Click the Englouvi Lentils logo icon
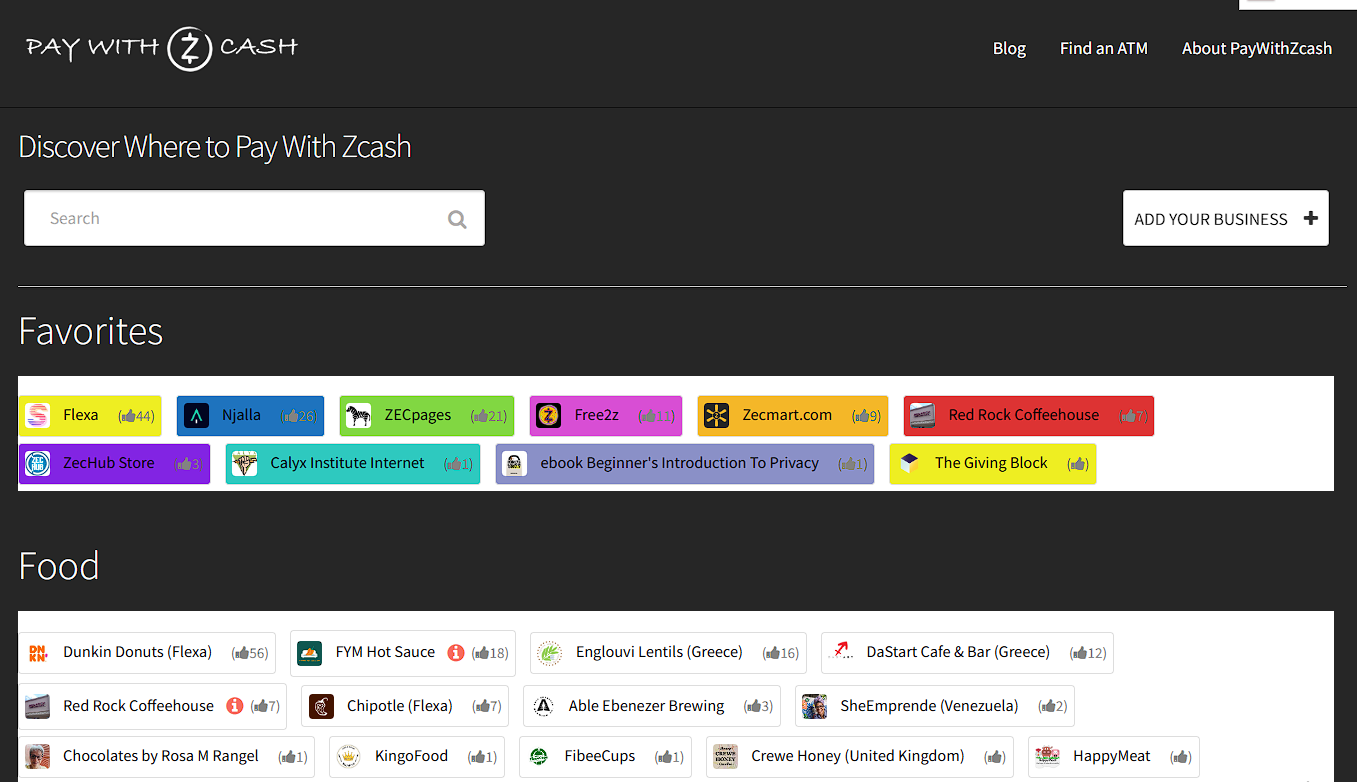 click(x=550, y=653)
